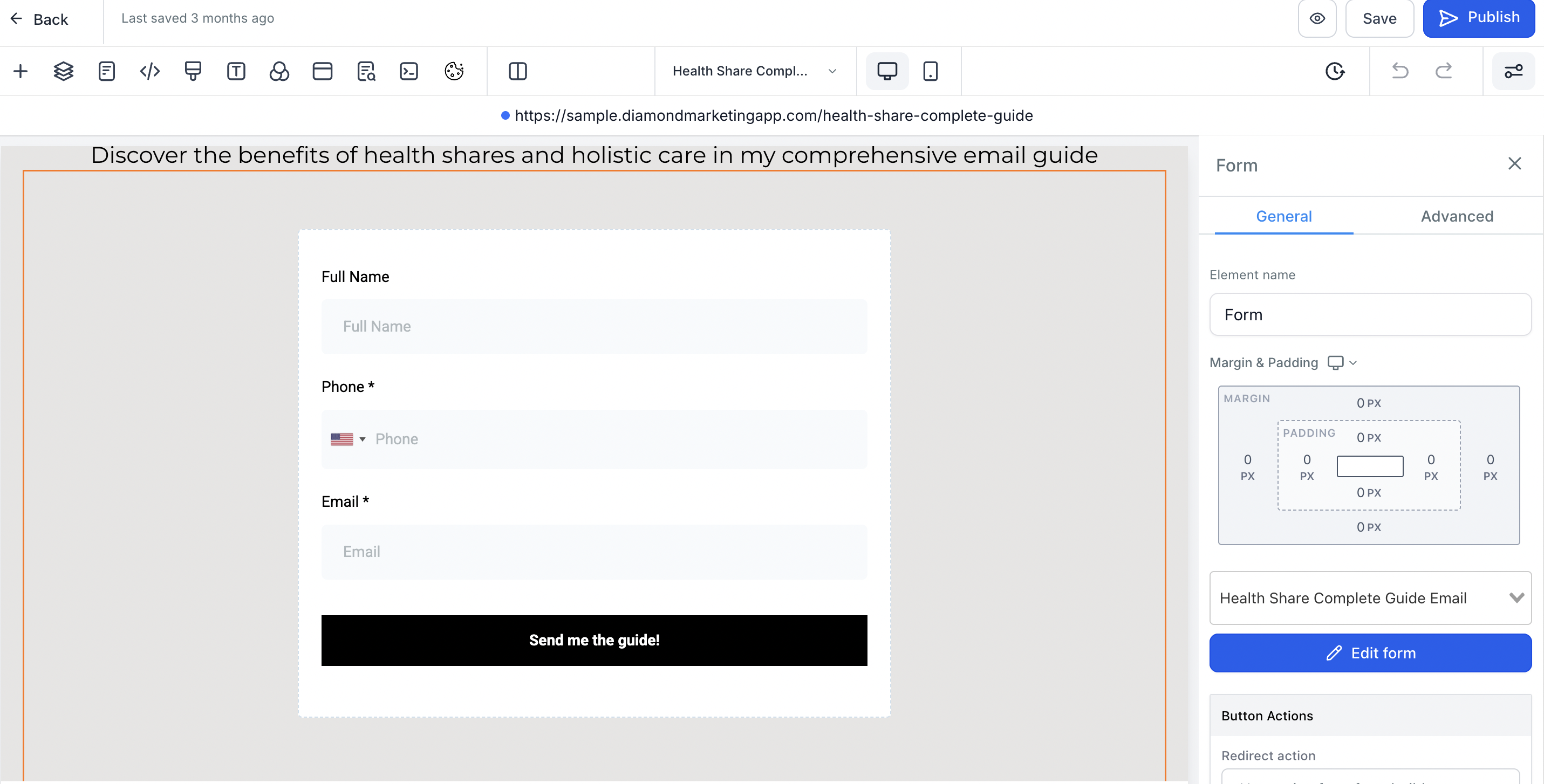The width and height of the screenshot is (1544, 784).
Task: Open the layers panel icon
Action: point(64,71)
